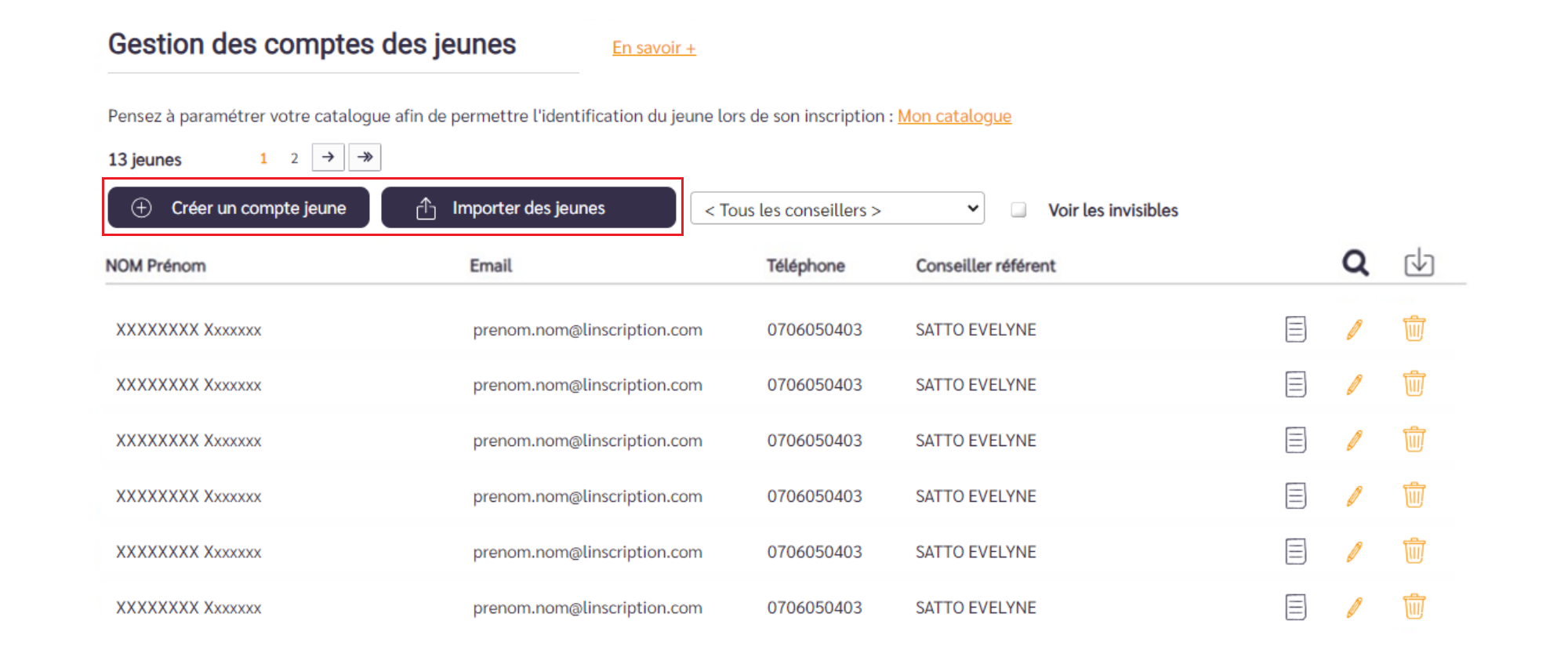
Task: Delete the fifth row account with trash icon
Action: click(x=1414, y=550)
